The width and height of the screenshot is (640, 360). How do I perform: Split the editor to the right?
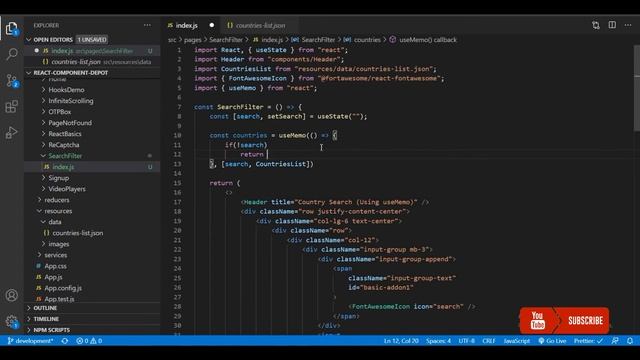(x=612, y=25)
